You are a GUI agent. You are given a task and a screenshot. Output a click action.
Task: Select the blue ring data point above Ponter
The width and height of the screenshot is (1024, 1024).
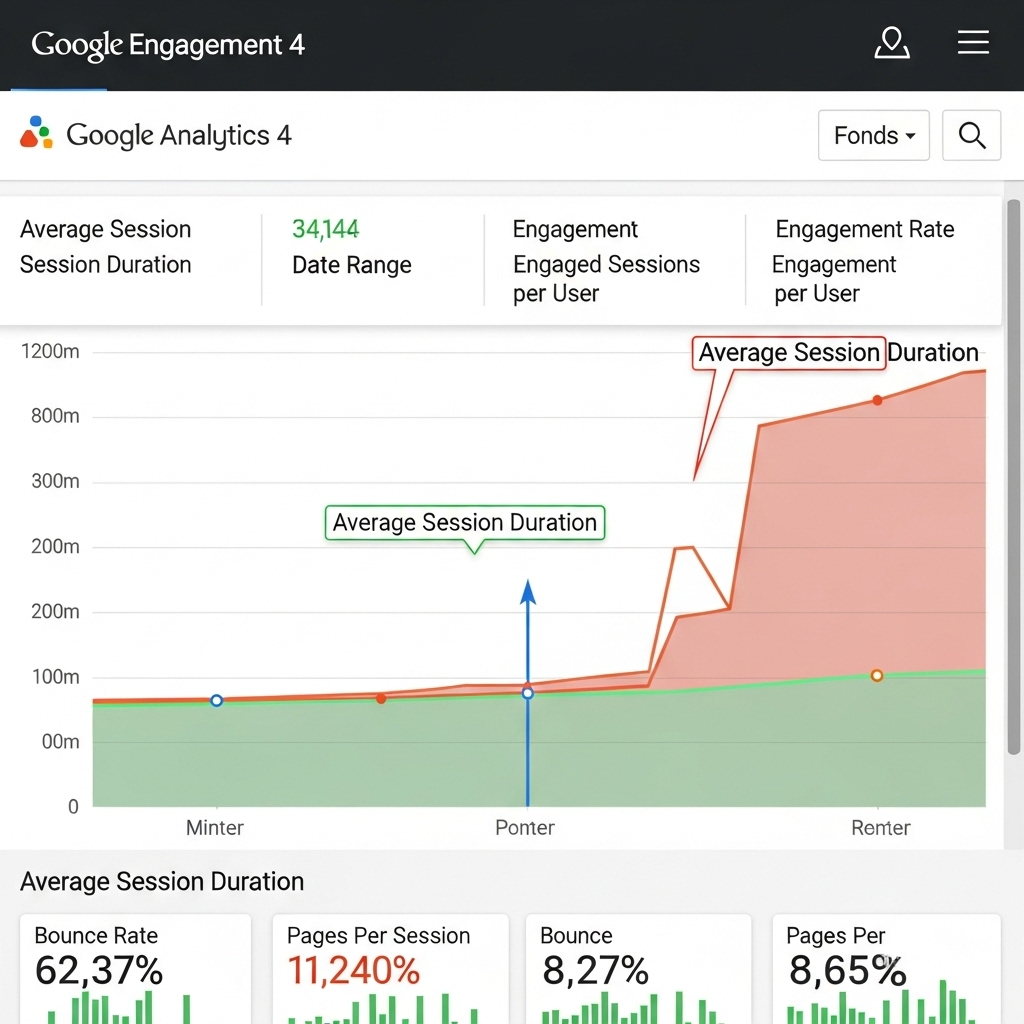coord(528,694)
